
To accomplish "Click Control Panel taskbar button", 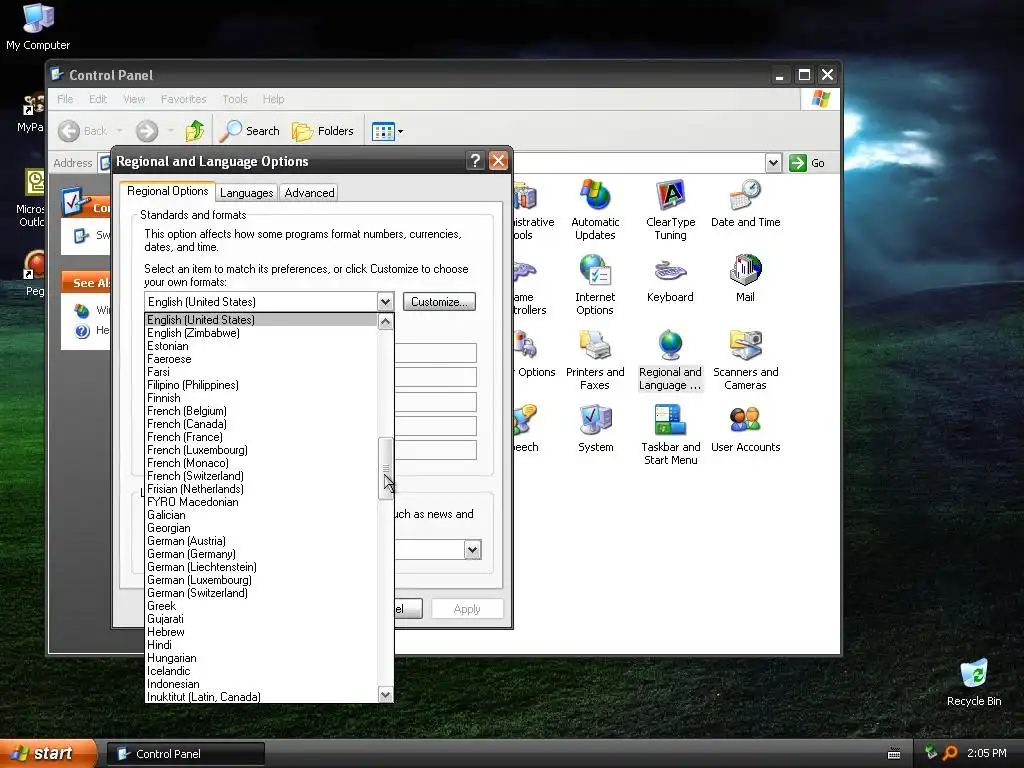I will point(186,754).
